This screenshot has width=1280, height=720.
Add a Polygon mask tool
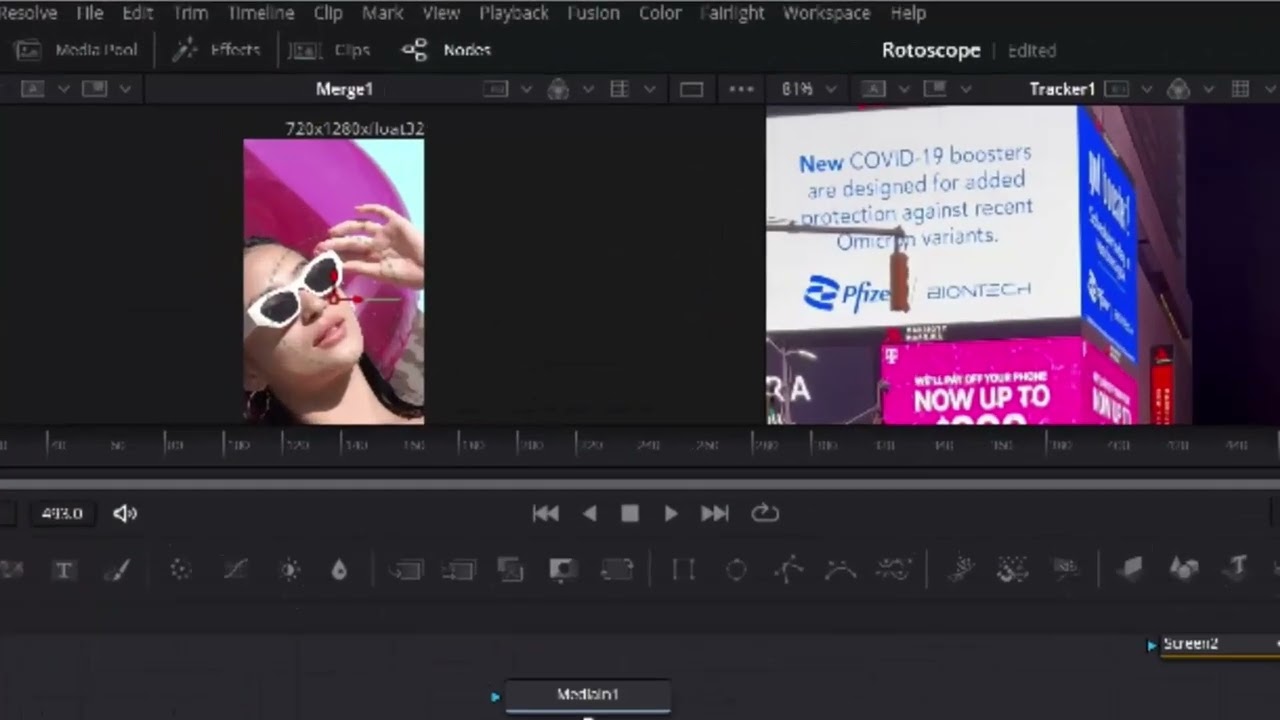click(x=789, y=570)
